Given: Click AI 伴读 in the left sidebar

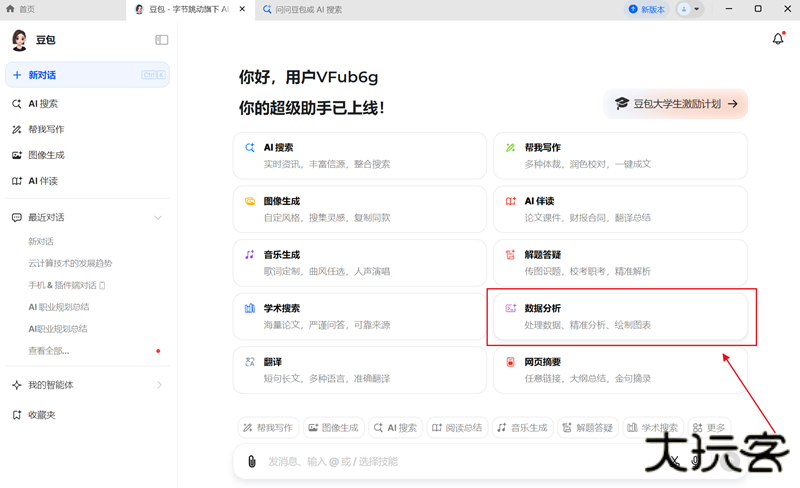Looking at the screenshot, I should [x=43, y=181].
